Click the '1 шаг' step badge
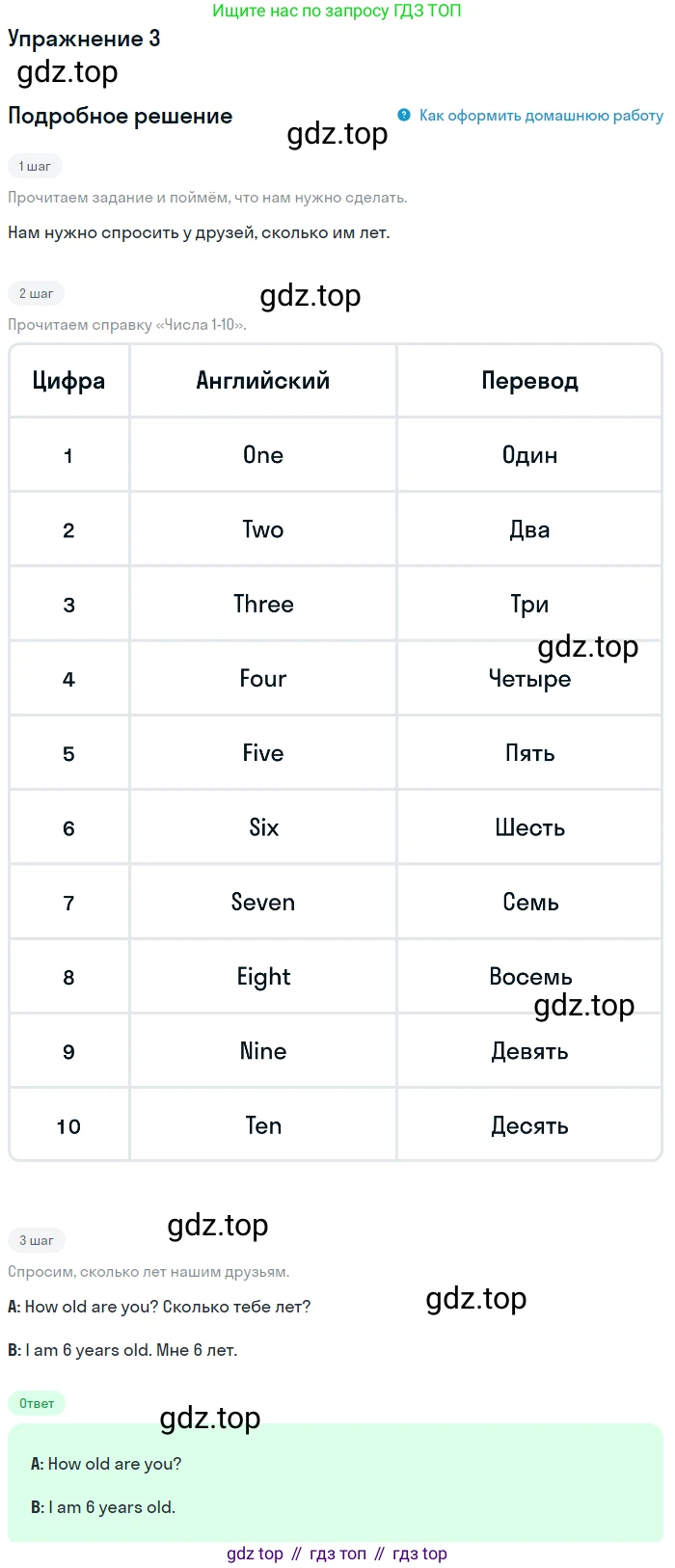 35,166
